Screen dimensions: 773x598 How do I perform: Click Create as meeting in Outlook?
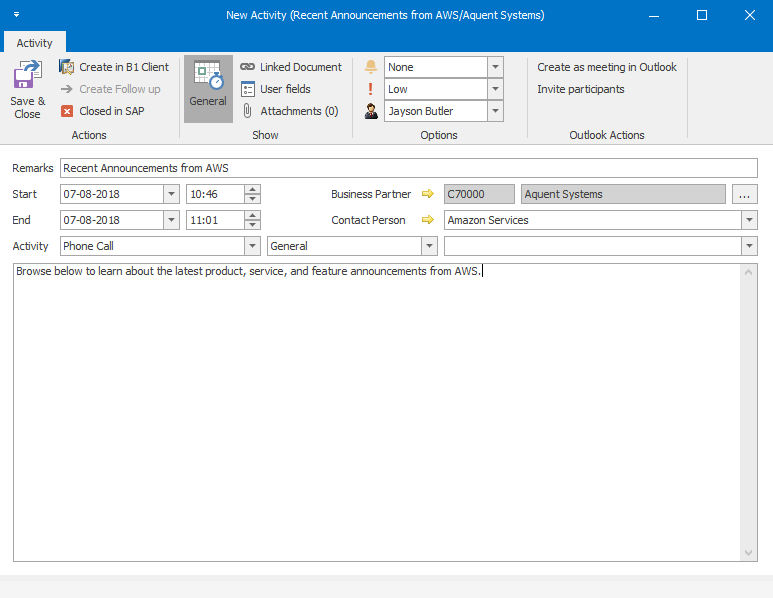[x=607, y=67]
